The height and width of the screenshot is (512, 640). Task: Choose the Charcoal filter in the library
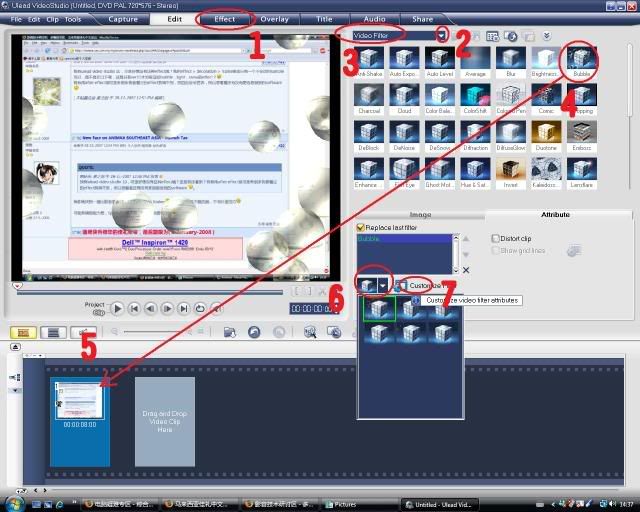point(368,100)
